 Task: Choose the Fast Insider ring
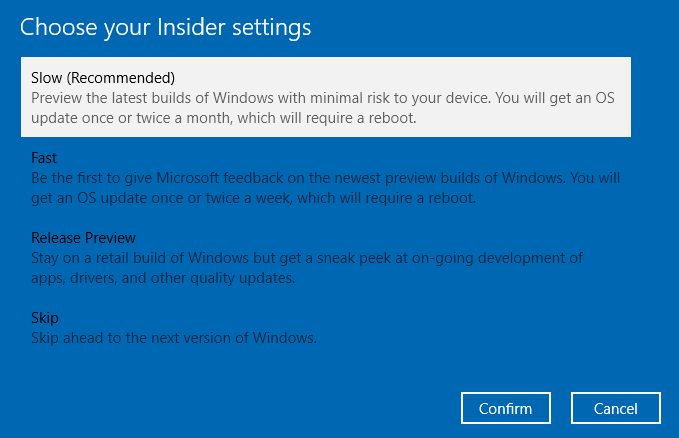pos(44,158)
